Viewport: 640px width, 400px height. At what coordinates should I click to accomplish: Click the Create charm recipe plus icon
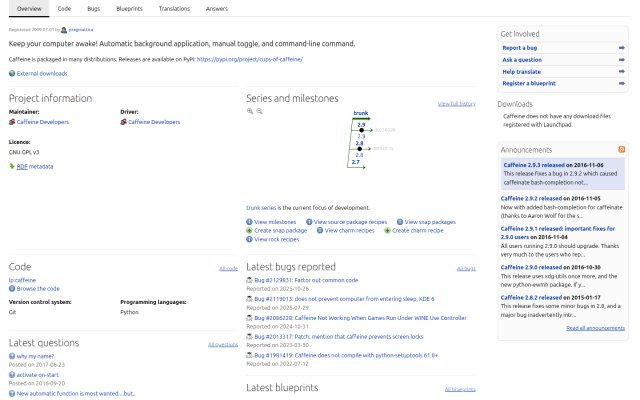(x=387, y=231)
